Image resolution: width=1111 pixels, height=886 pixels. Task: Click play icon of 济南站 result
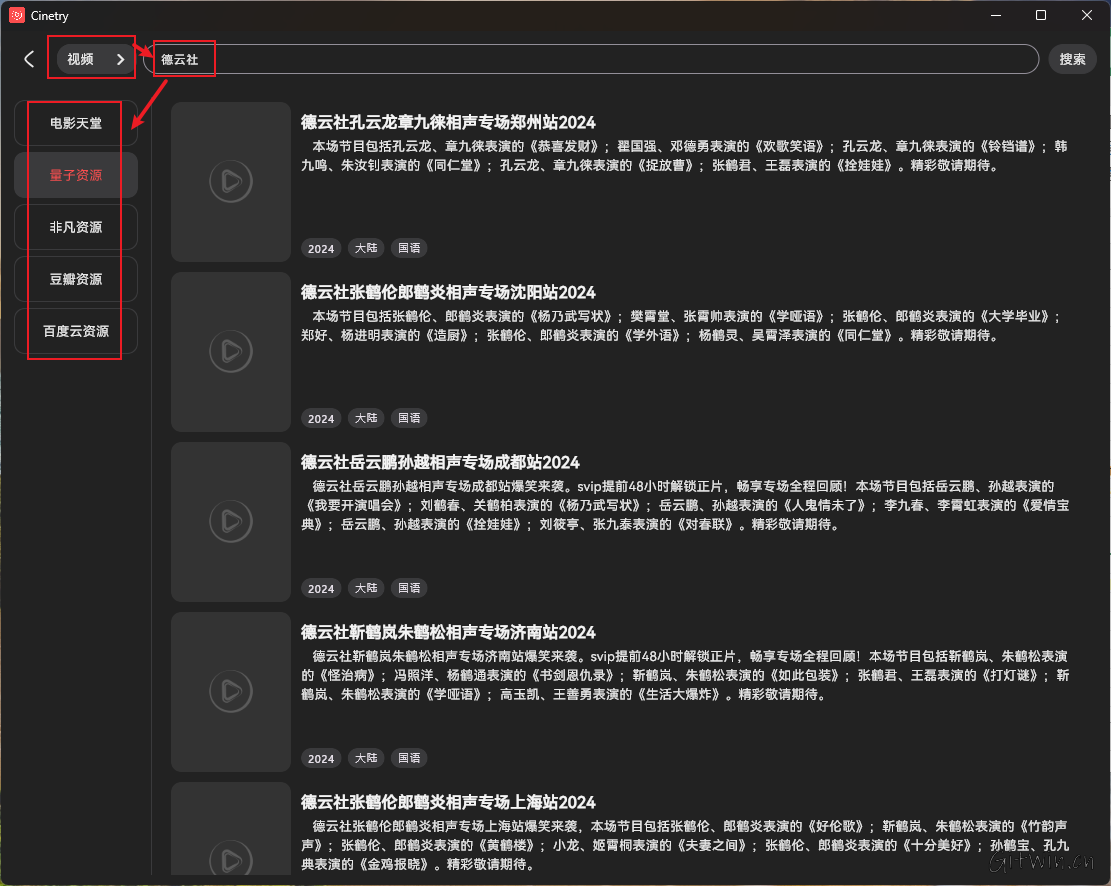(231, 691)
